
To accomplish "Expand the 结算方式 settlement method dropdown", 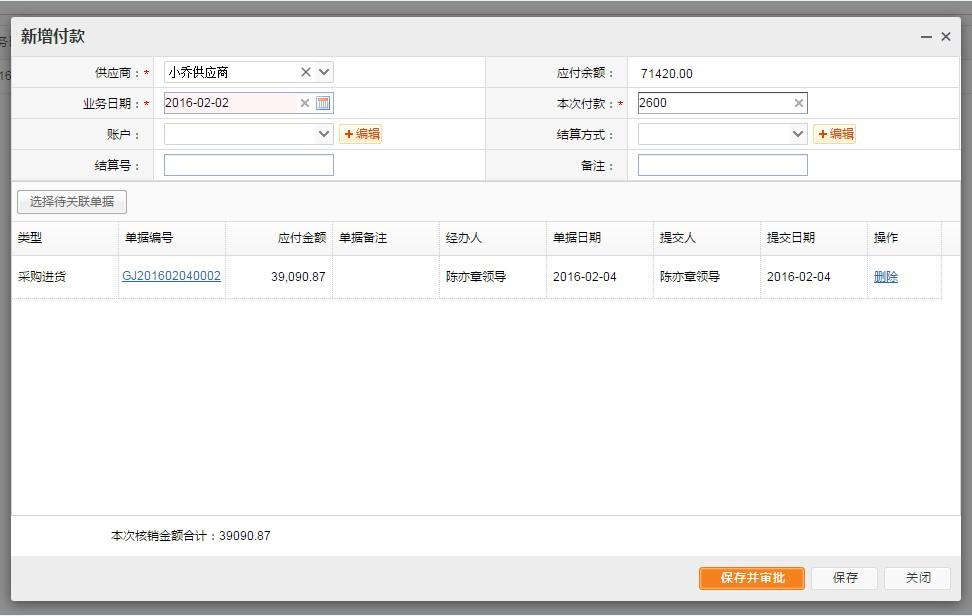I will click(798, 134).
